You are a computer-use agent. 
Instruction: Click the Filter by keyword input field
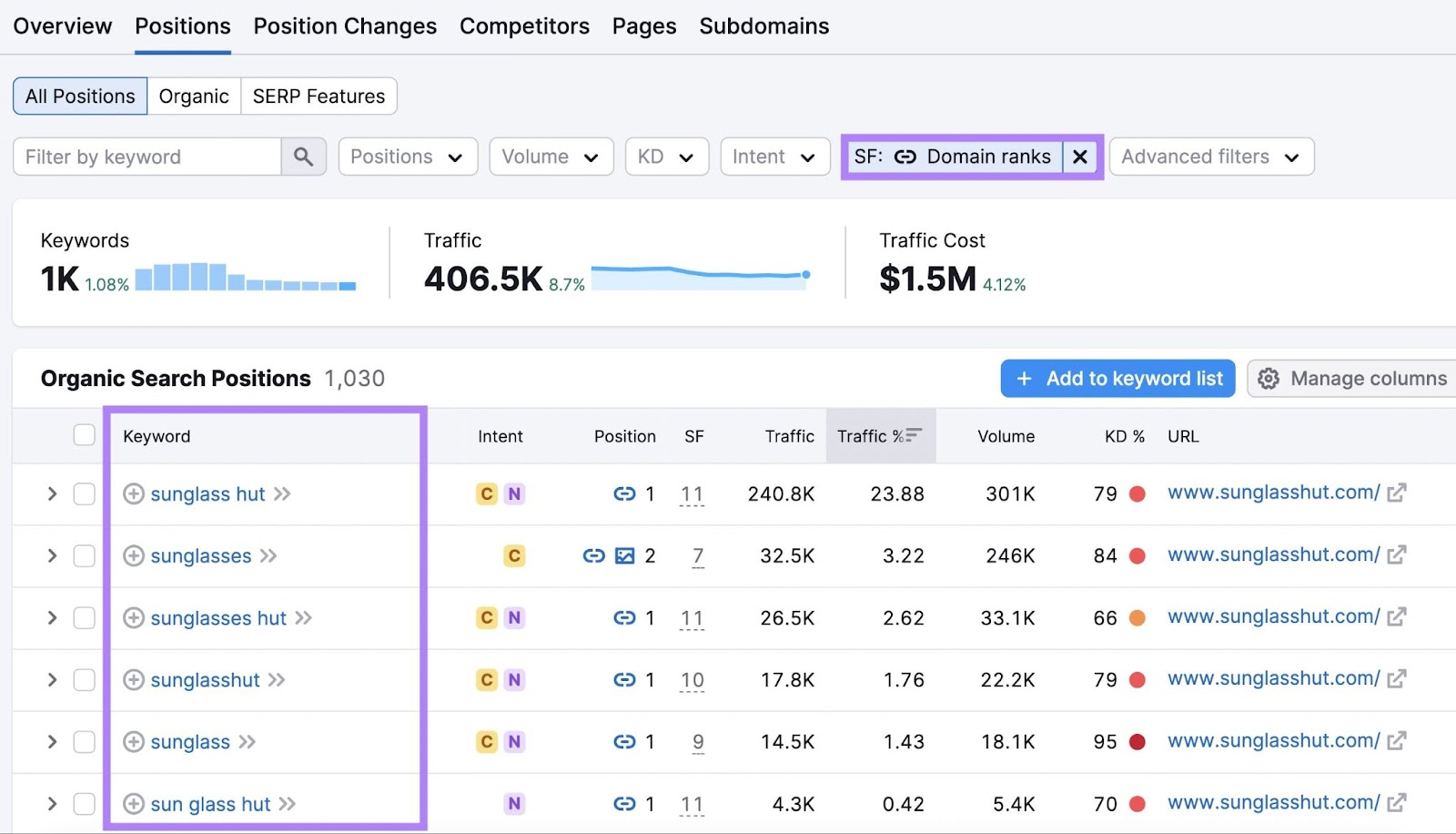[146, 157]
